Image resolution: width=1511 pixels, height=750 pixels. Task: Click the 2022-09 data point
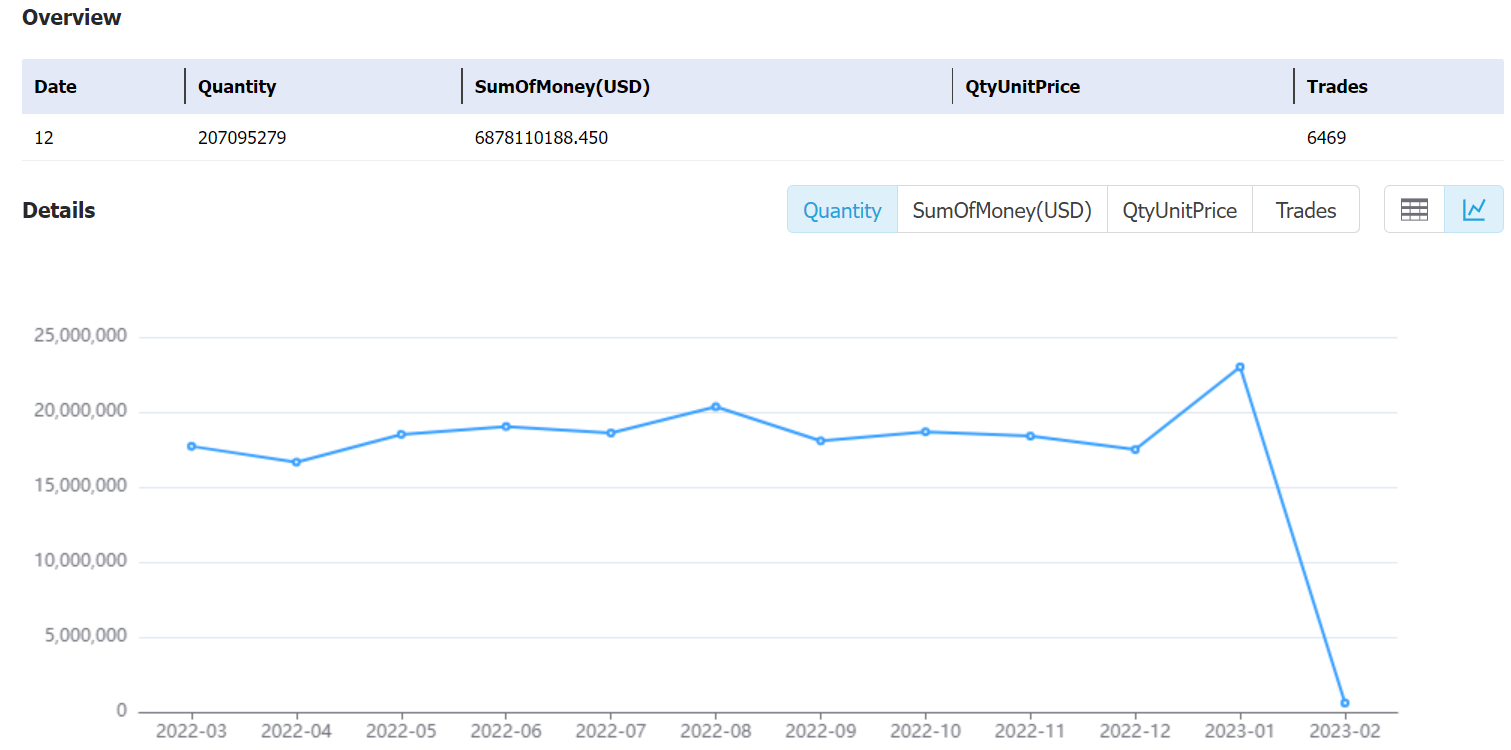[x=821, y=440]
